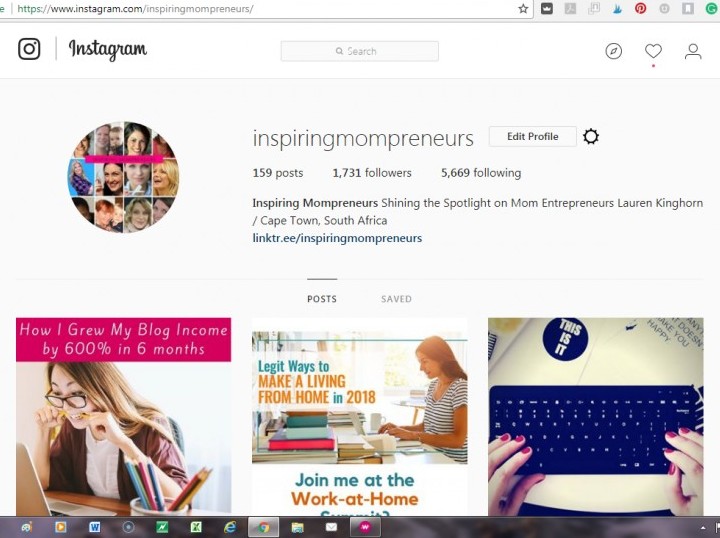Viewport: 720px width, 538px height.
Task: Open the keyboard 'This Is It' post
Action: pyautogui.click(x=596, y=416)
